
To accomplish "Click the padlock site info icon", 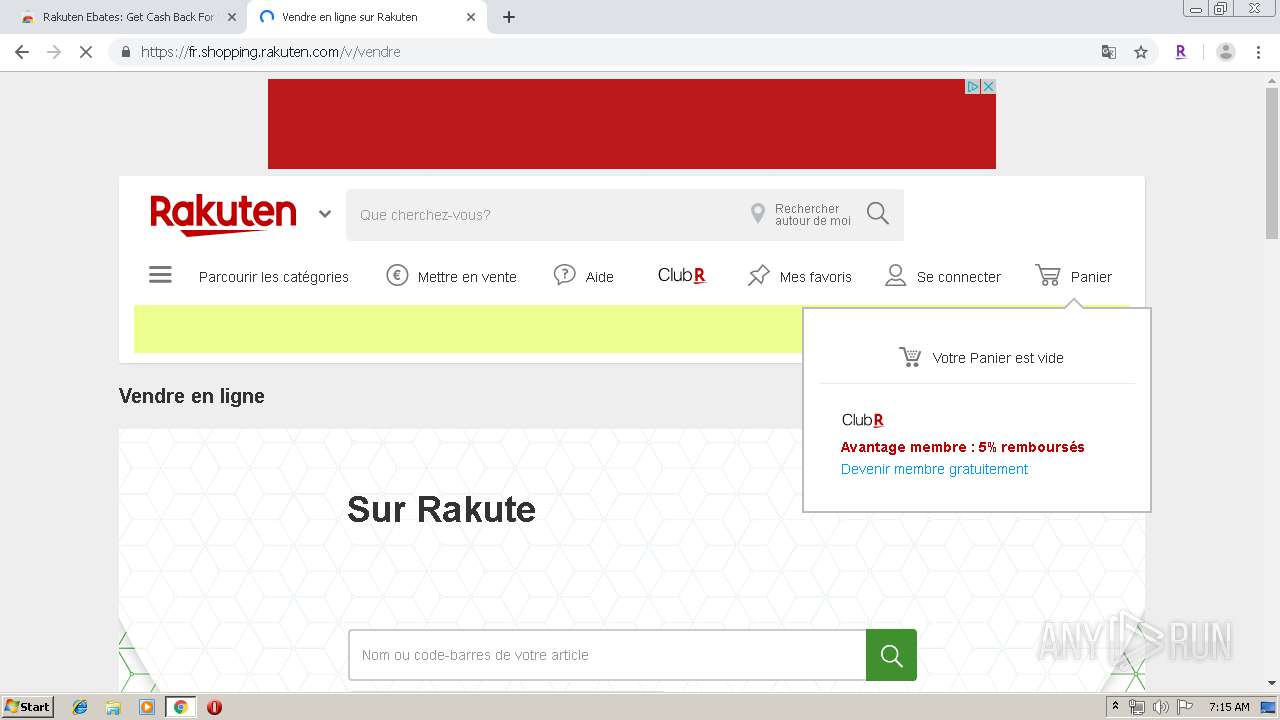I will tap(125, 52).
